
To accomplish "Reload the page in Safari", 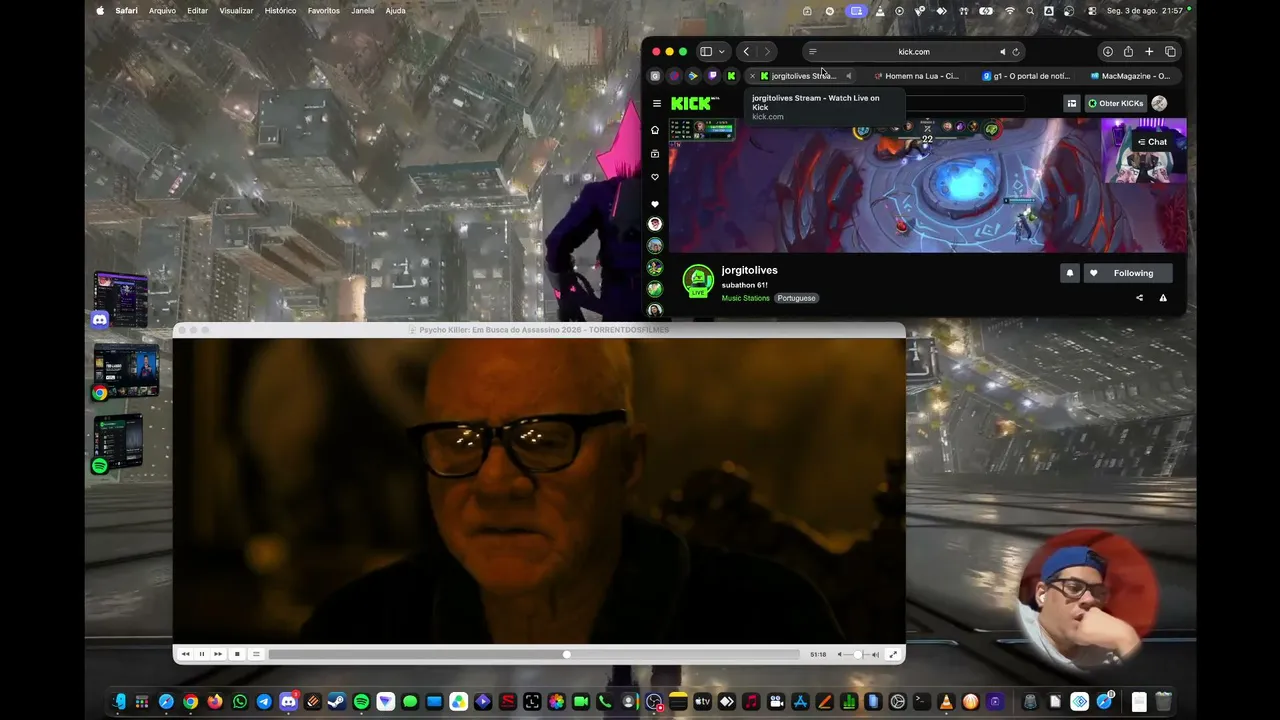I will 1016,52.
